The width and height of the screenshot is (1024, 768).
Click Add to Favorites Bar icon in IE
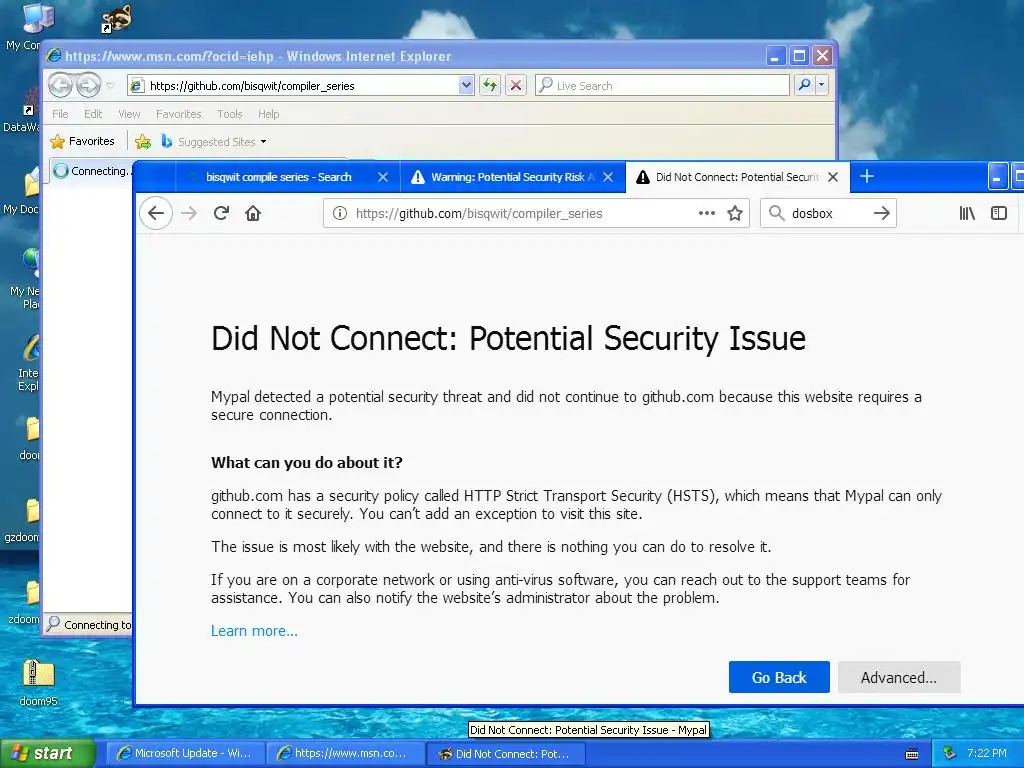[142, 141]
